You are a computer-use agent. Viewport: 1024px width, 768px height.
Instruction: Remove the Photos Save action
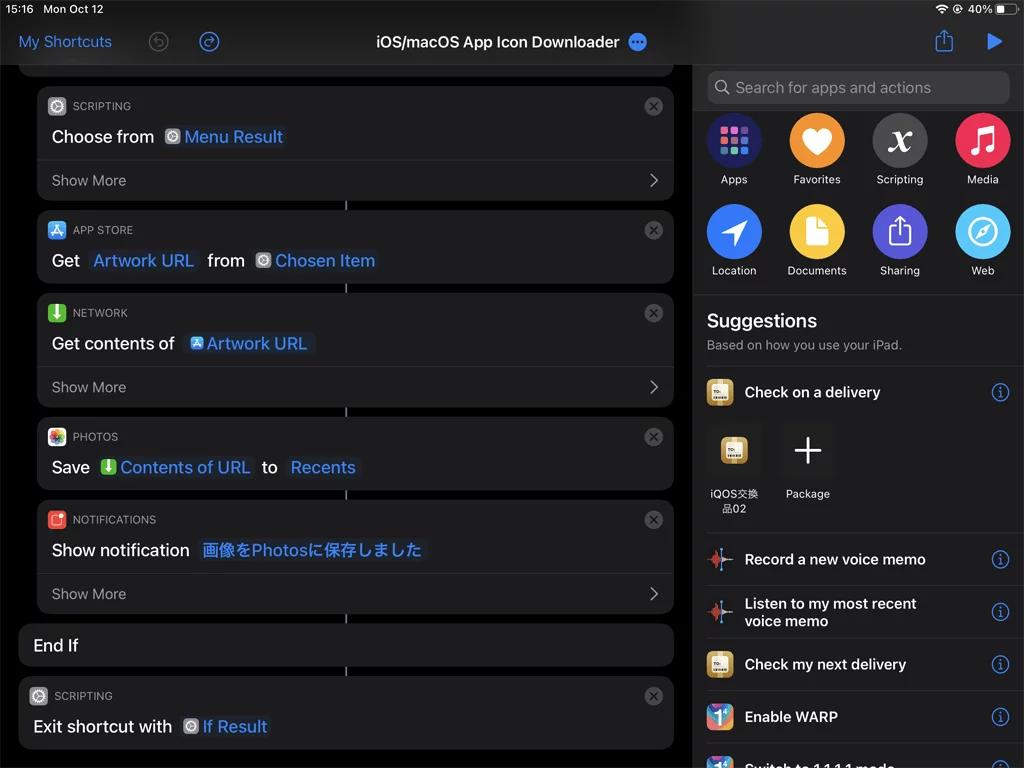pyautogui.click(x=653, y=437)
